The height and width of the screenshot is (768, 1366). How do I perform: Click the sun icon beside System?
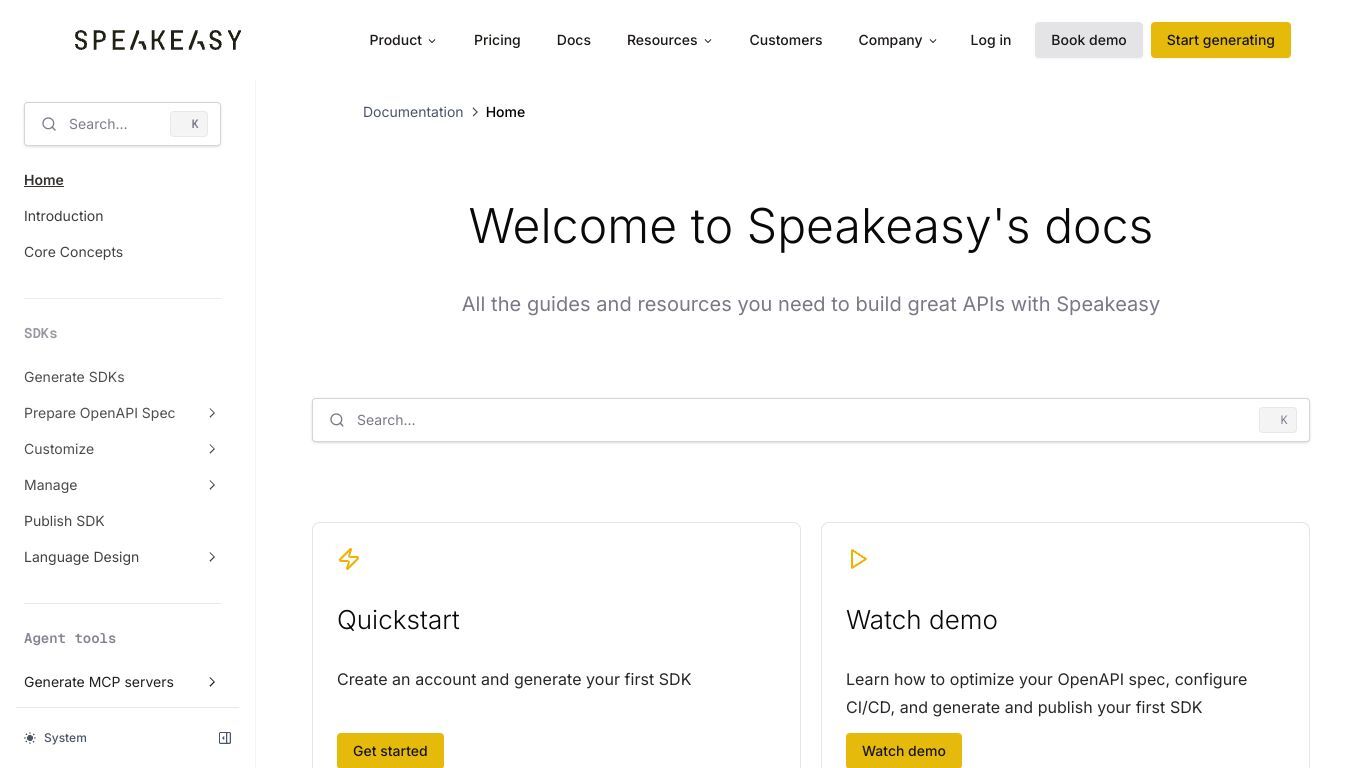30,738
